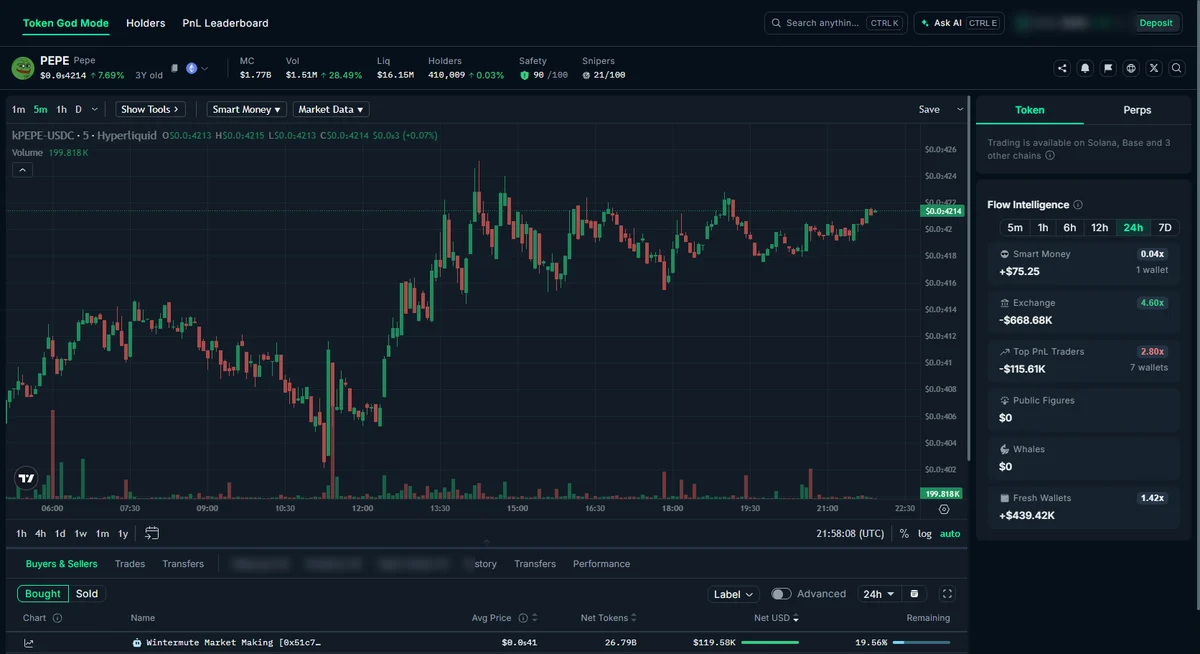Select the Bought toggle option
Image resolution: width=1200 pixels, height=654 pixels.
click(43, 594)
